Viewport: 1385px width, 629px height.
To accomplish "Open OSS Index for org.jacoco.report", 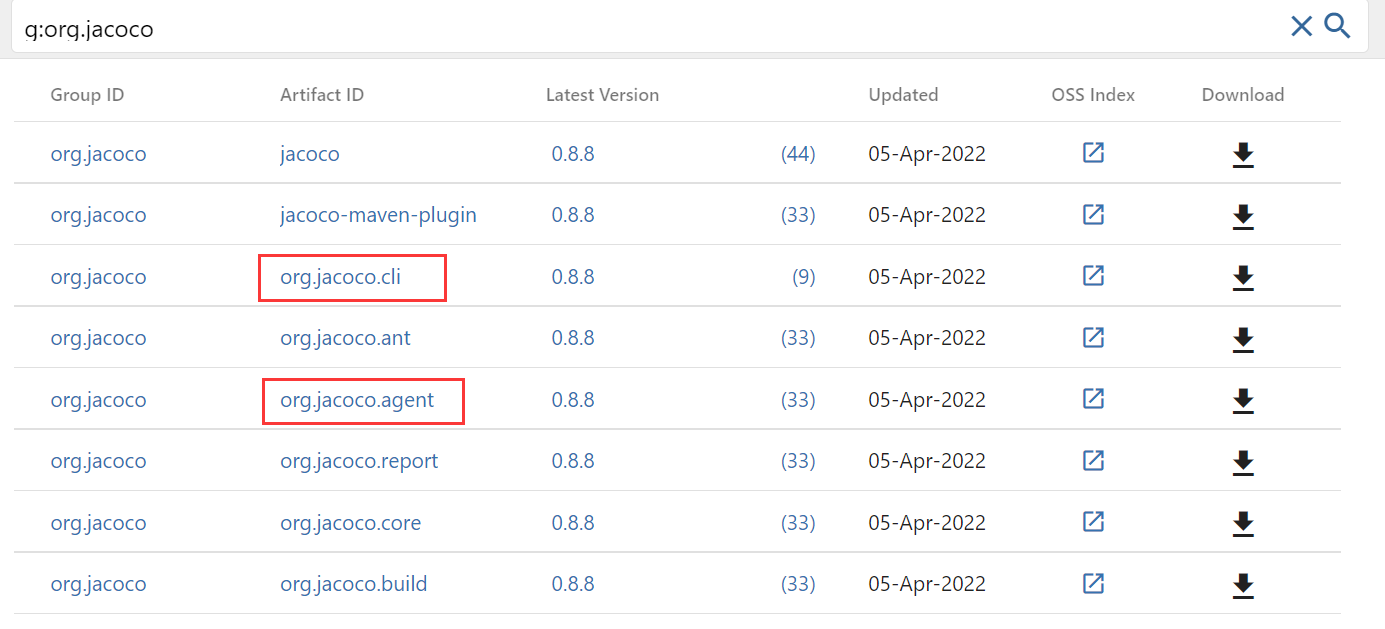I will (1093, 460).
